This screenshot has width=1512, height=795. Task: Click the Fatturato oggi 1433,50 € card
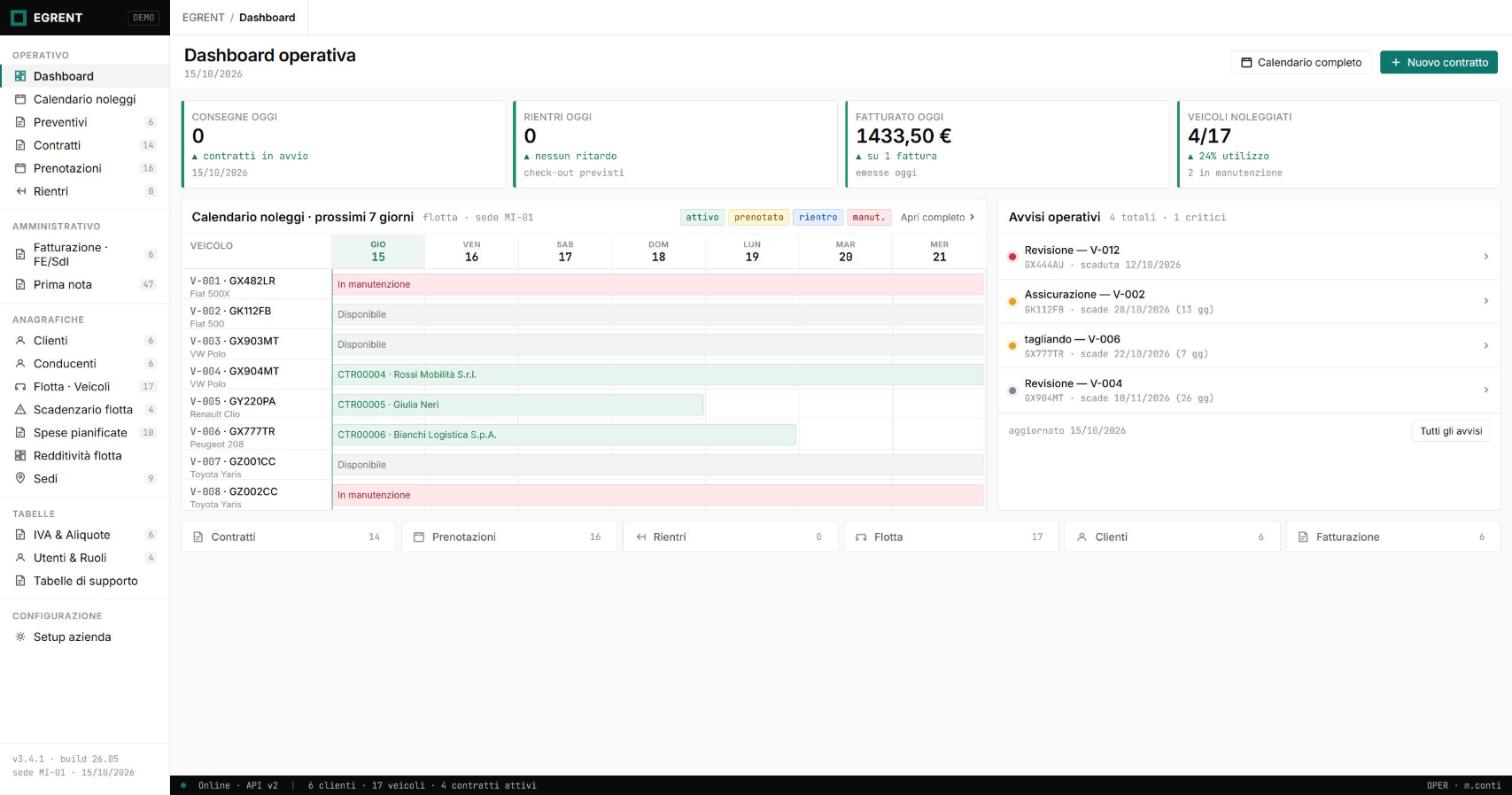point(1007,144)
